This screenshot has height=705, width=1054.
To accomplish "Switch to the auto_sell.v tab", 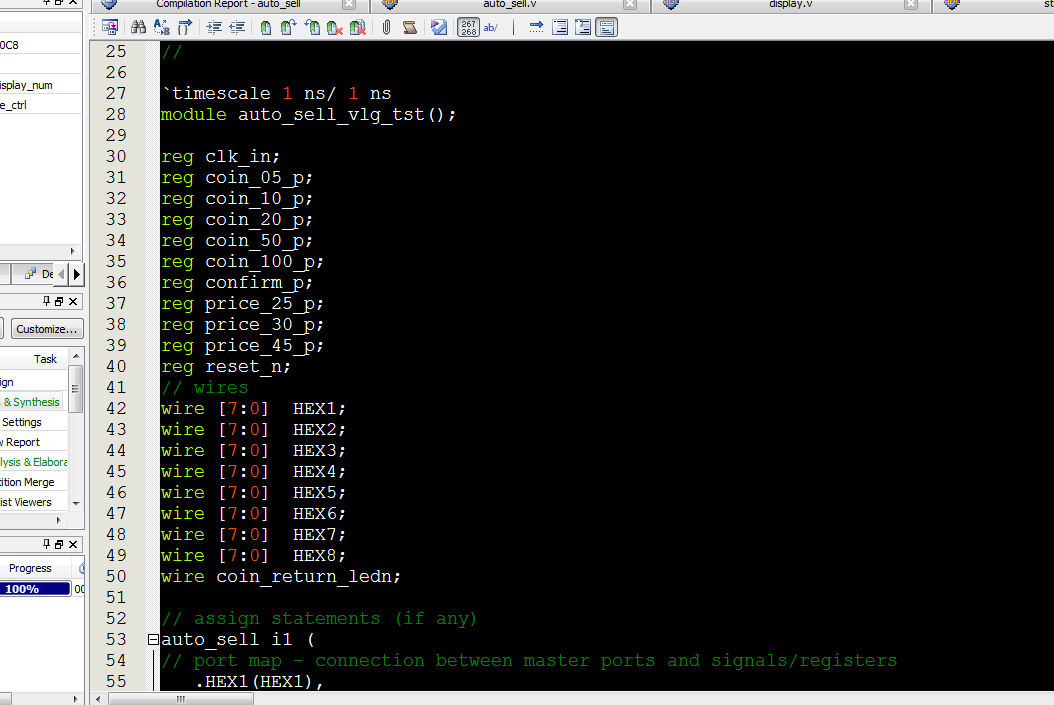I will (x=509, y=5).
